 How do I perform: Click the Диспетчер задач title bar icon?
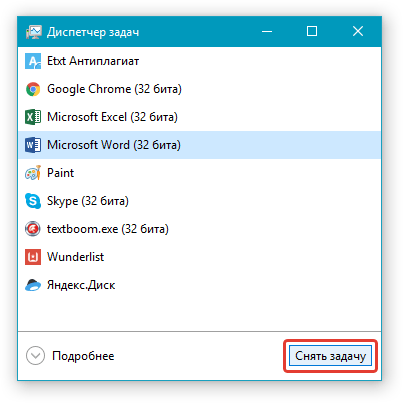click(34, 32)
